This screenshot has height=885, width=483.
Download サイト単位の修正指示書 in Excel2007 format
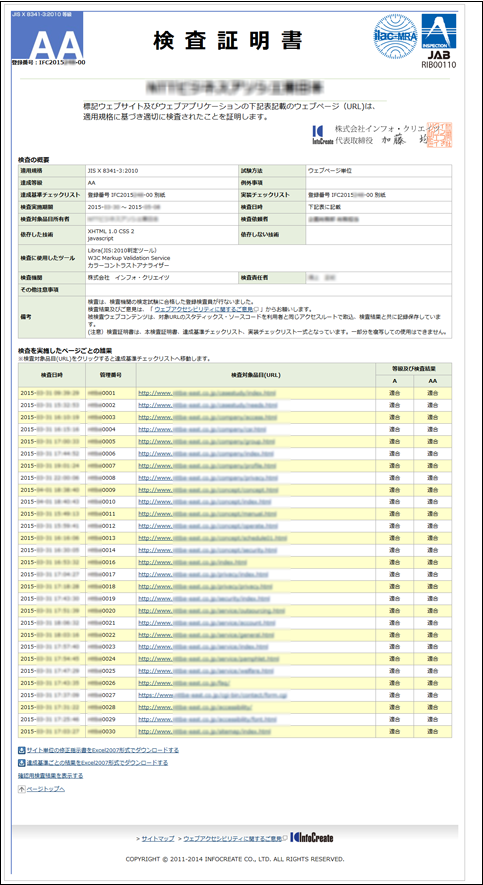click(x=102, y=750)
